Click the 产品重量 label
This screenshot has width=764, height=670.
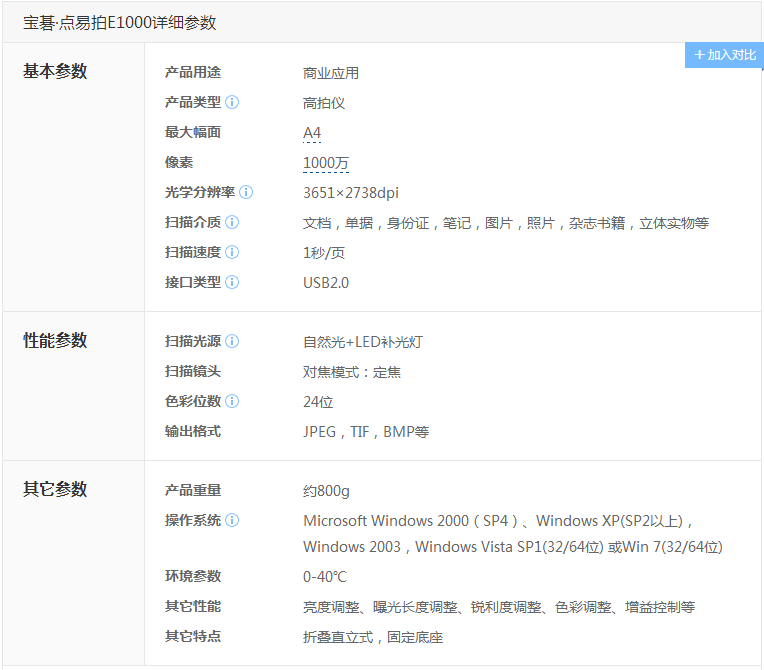[193, 490]
